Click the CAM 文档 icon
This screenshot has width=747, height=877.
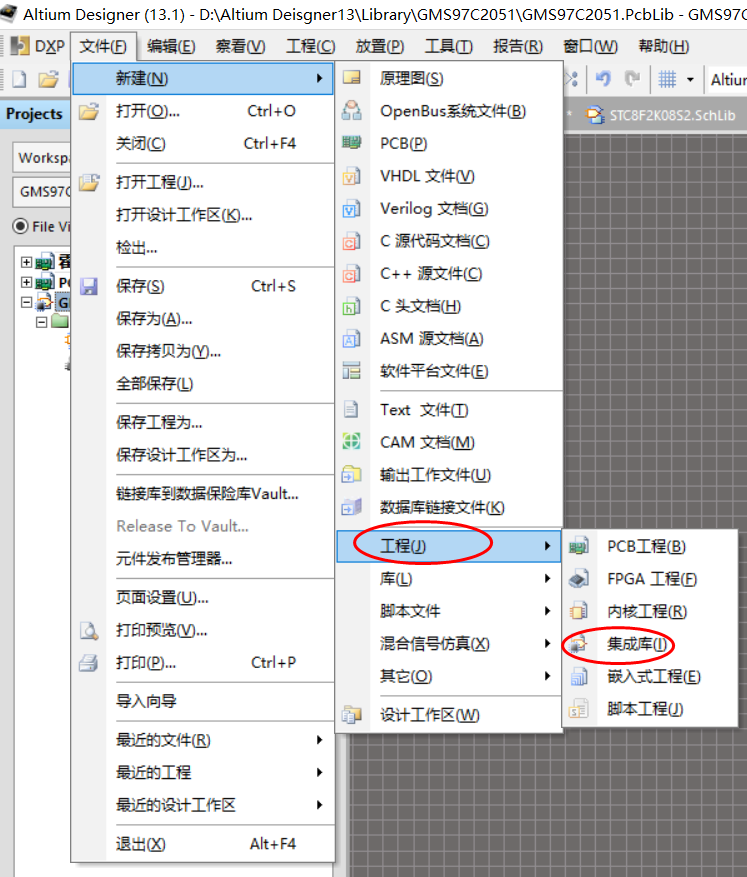[x=352, y=442]
